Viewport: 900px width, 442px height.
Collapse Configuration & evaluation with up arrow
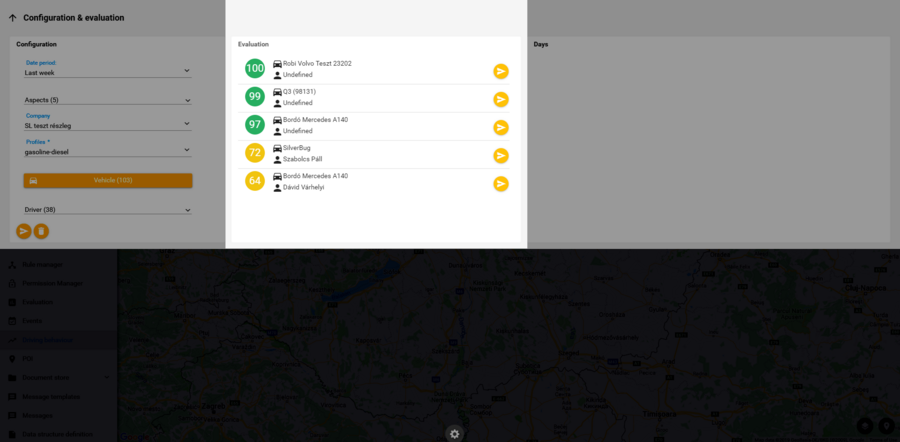[x=13, y=18]
